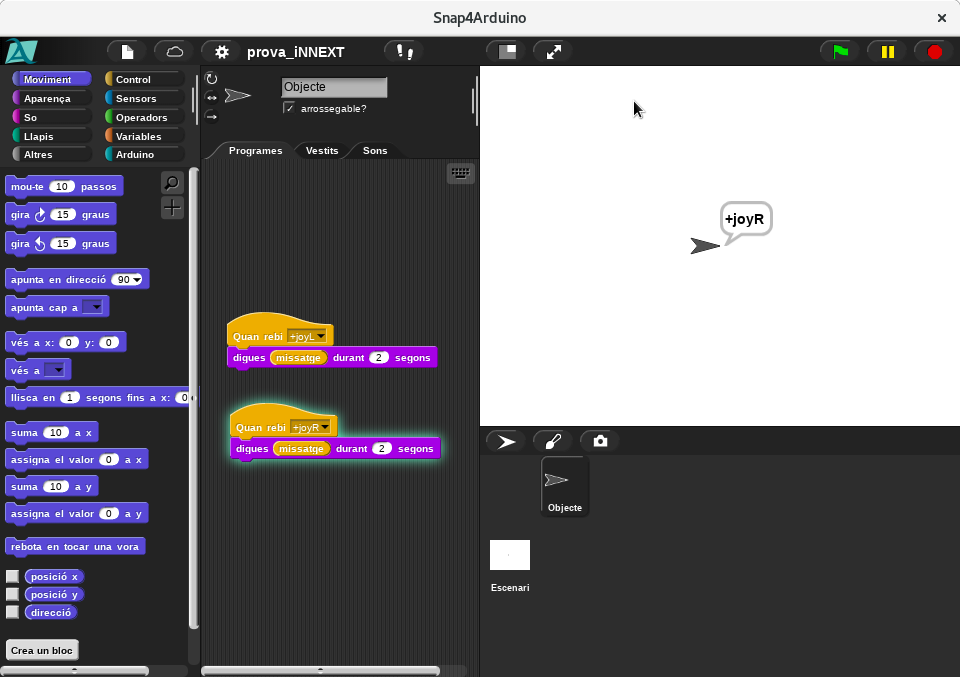960x677 pixels.
Task: Switch to the Sons tab
Action: click(375, 151)
